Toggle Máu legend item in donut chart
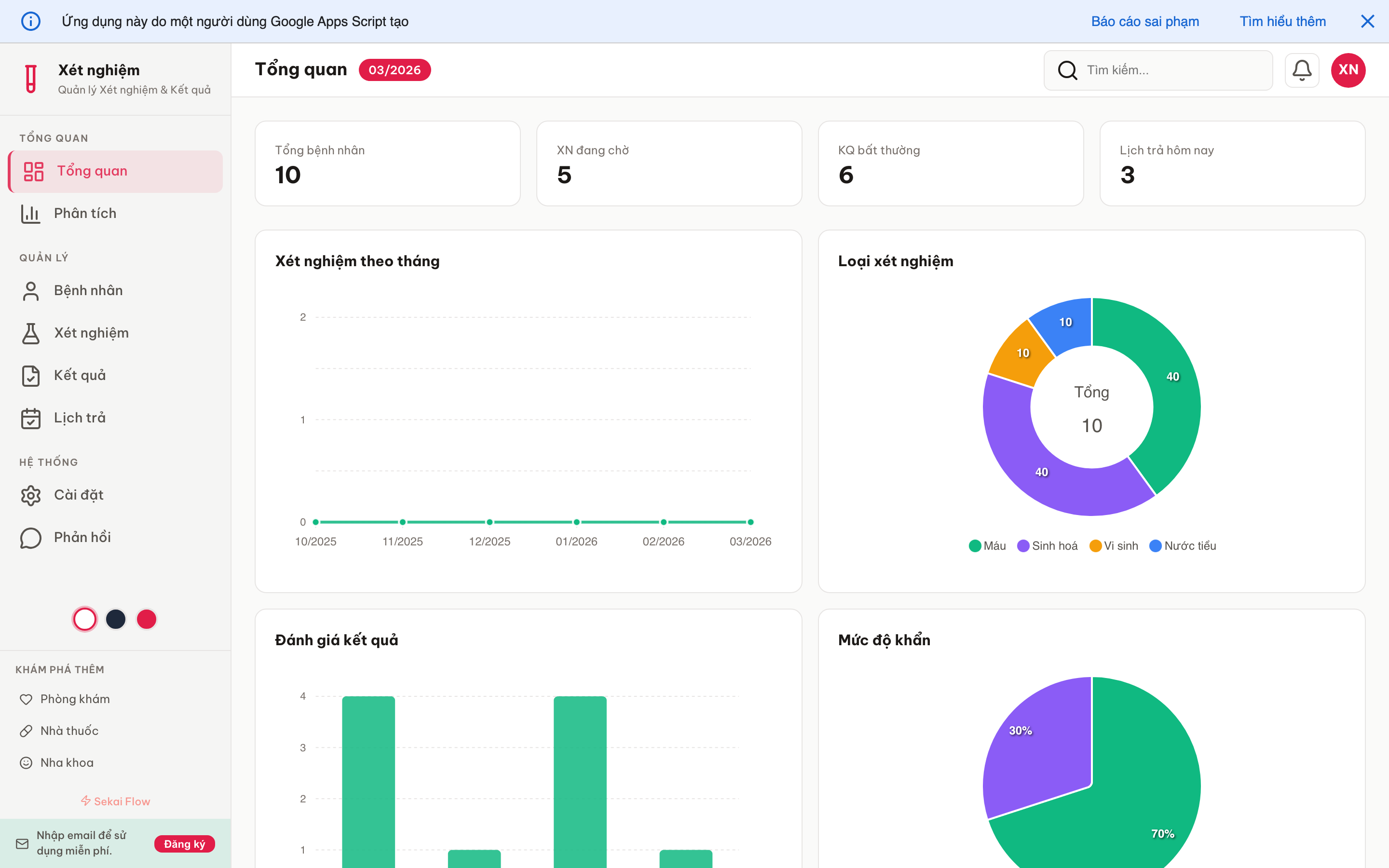The width and height of the screenshot is (1389, 868). click(x=987, y=546)
